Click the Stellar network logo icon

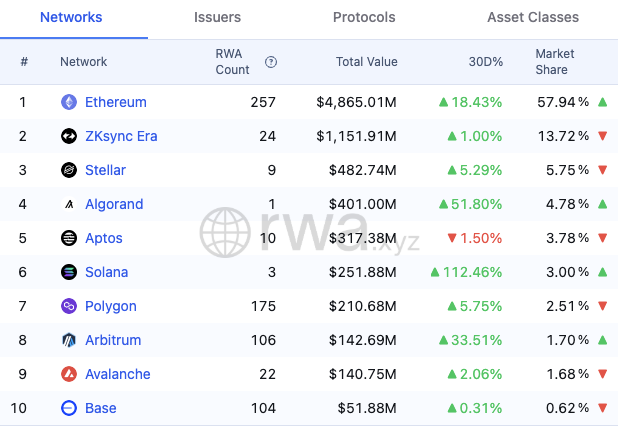[69, 170]
